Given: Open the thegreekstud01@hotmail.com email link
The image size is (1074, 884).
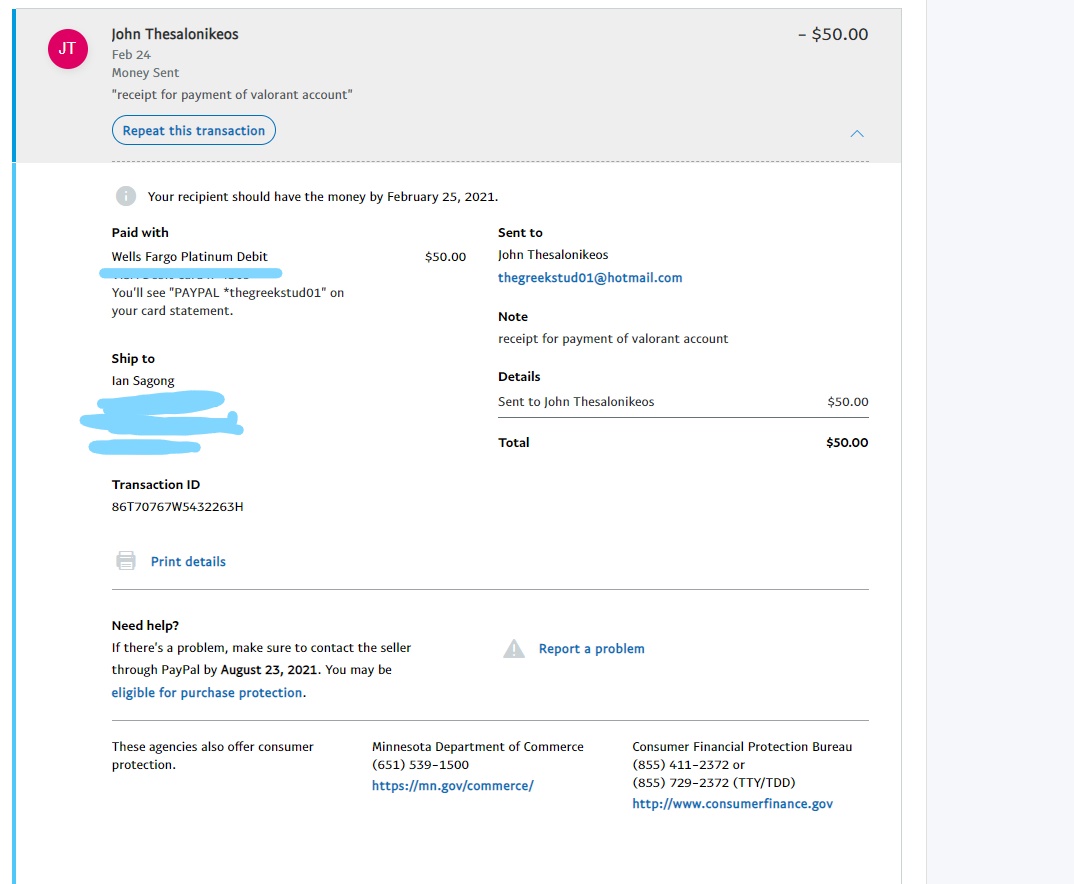Looking at the screenshot, I should coord(590,277).
